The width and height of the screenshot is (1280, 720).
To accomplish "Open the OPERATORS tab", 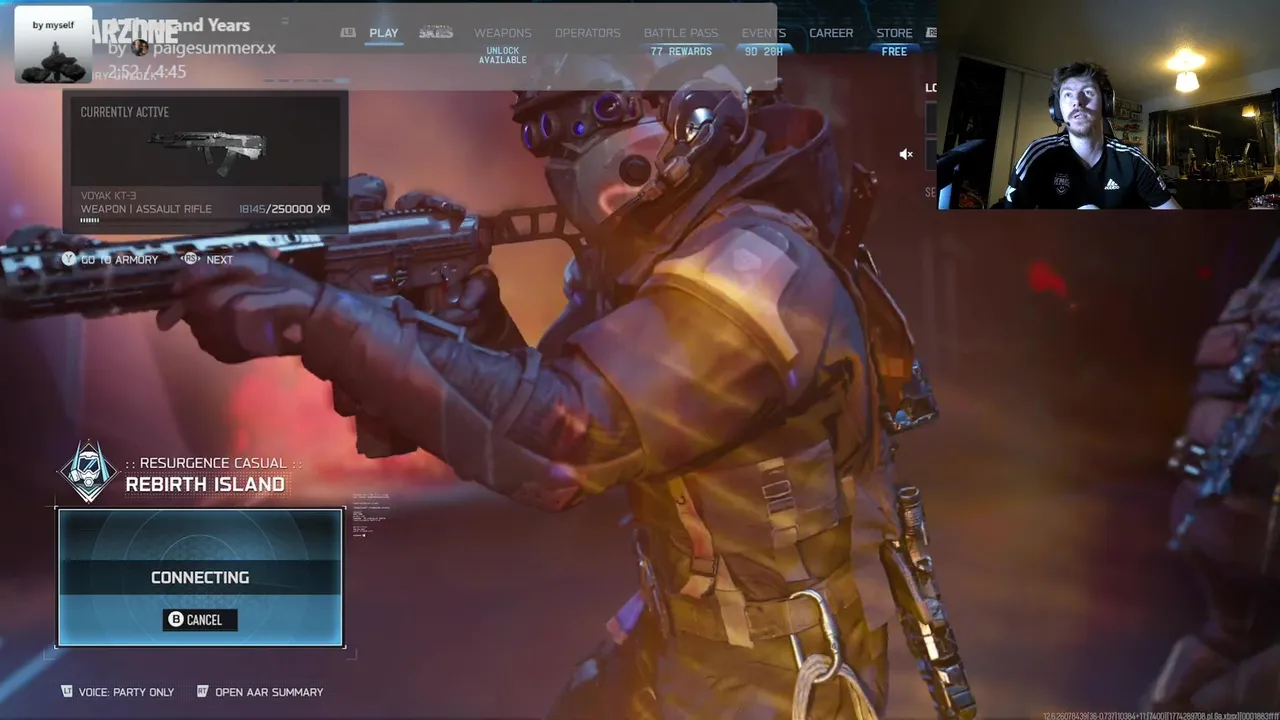I will (587, 33).
